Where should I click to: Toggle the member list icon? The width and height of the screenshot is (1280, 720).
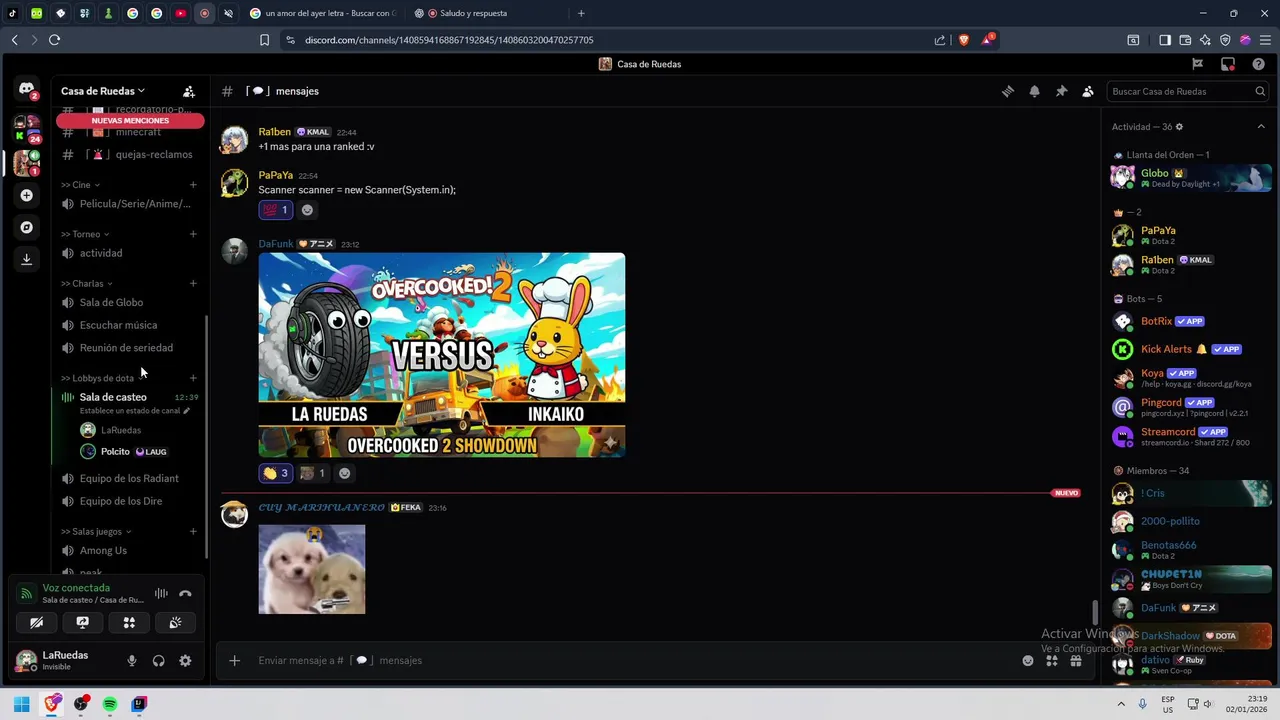(1088, 91)
